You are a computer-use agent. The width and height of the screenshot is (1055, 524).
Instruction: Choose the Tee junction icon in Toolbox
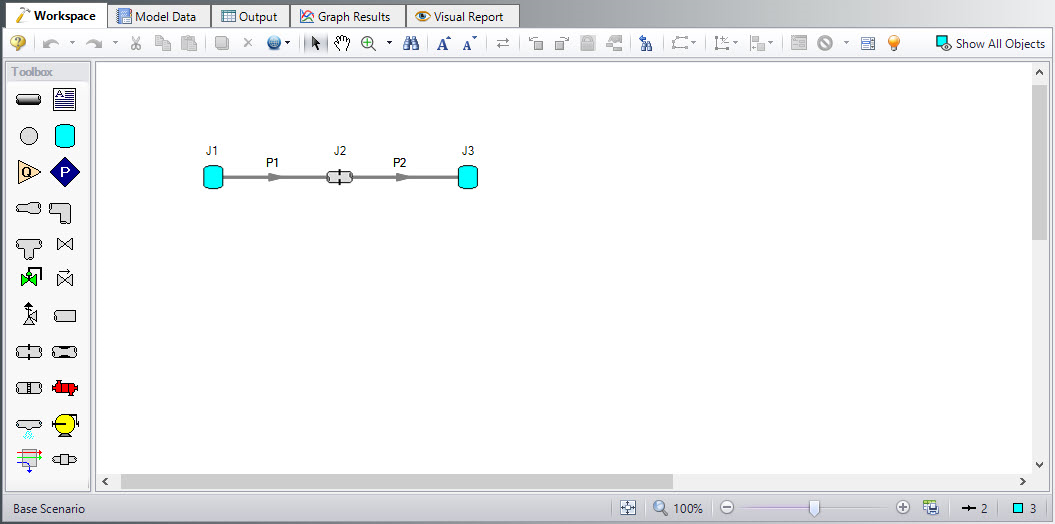(x=29, y=246)
